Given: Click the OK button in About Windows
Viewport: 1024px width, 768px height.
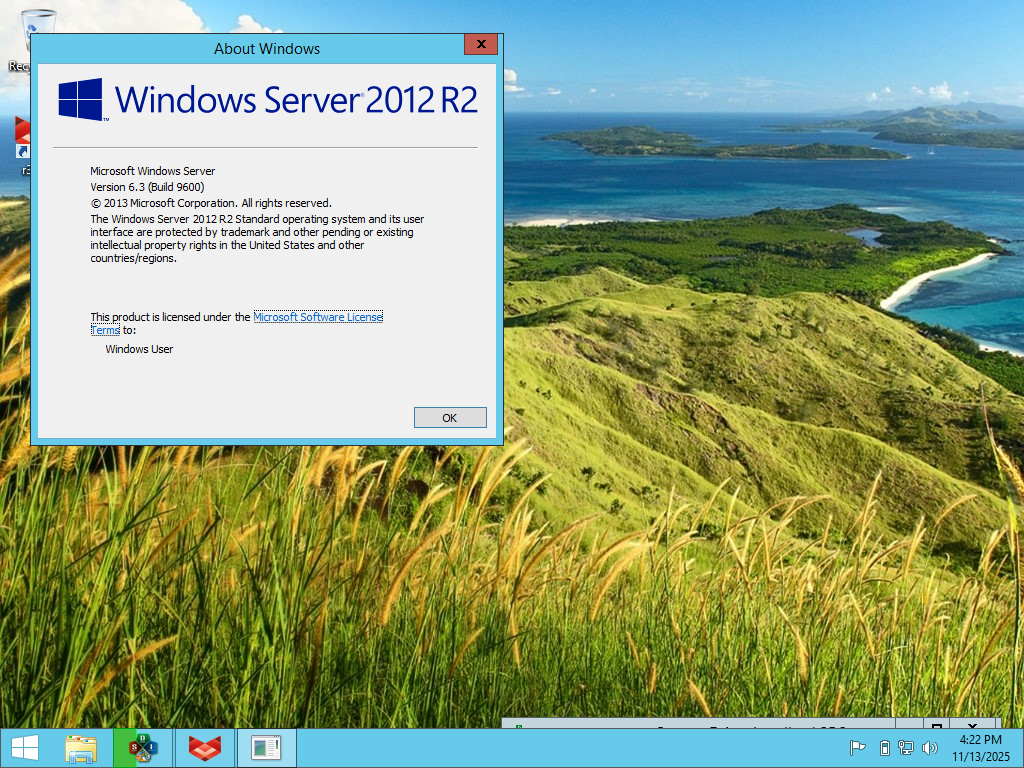Looking at the screenshot, I should 450,417.
